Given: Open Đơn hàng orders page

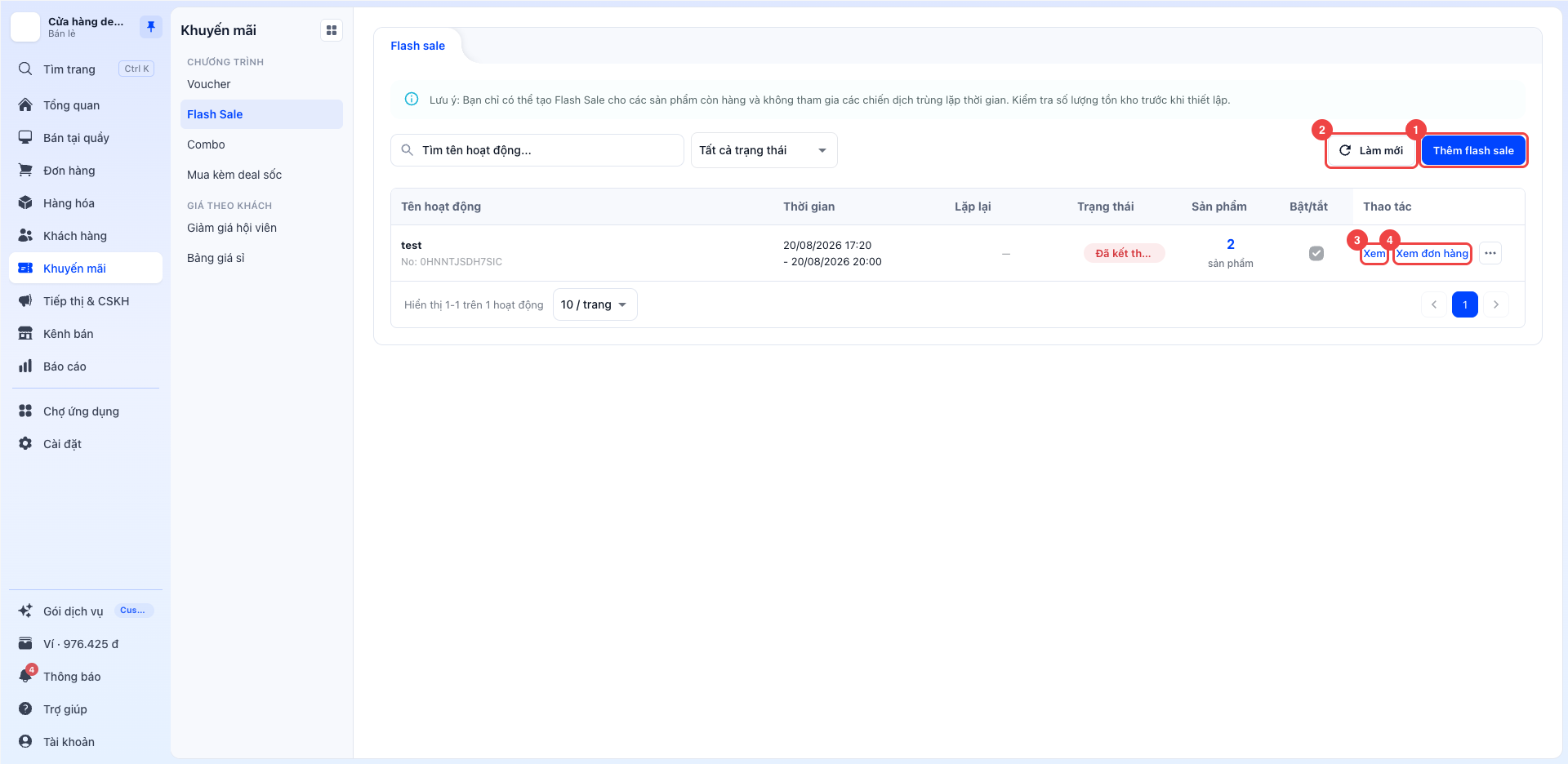Looking at the screenshot, I should coord(86,171).
